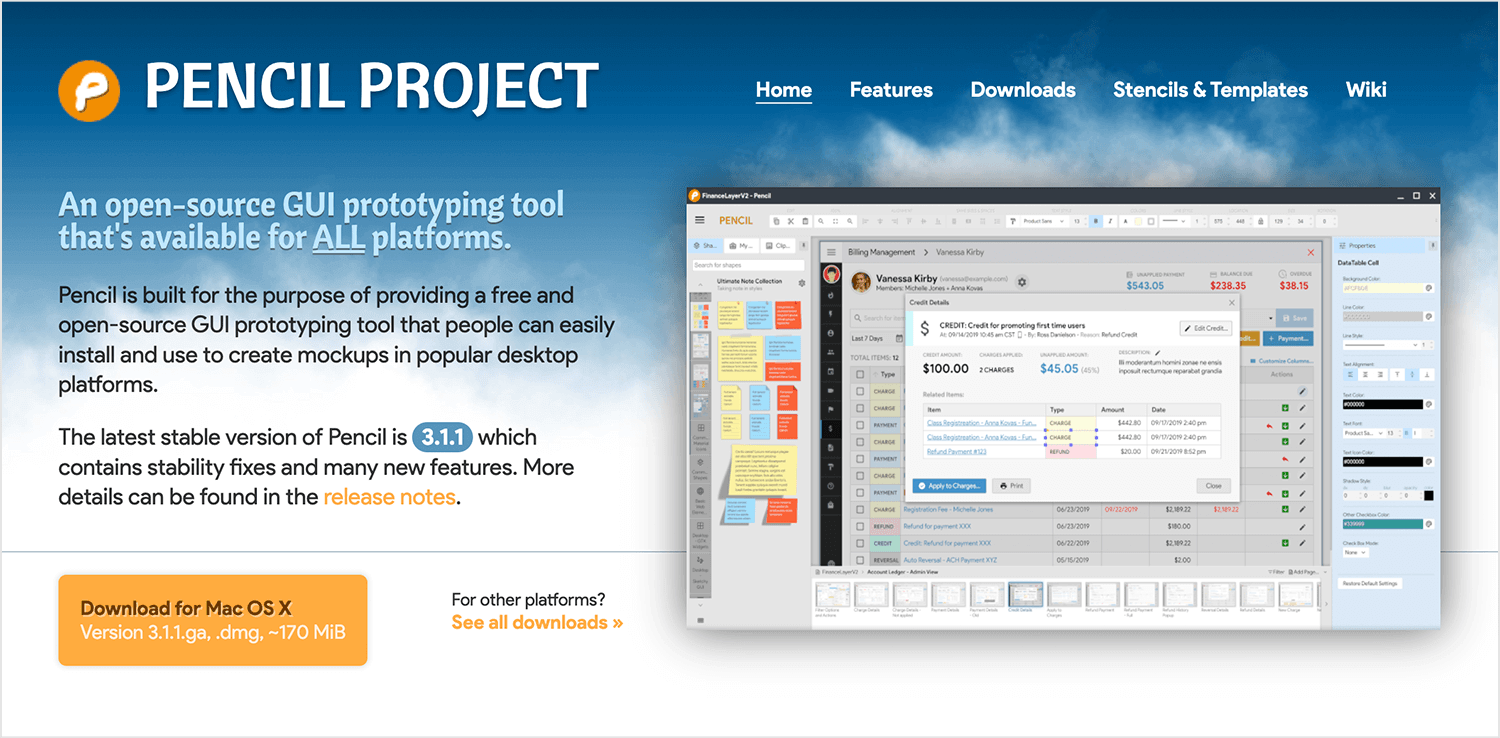Click the Edit Credit... button
The image size is (1500, 738).
coord(1206,328)
